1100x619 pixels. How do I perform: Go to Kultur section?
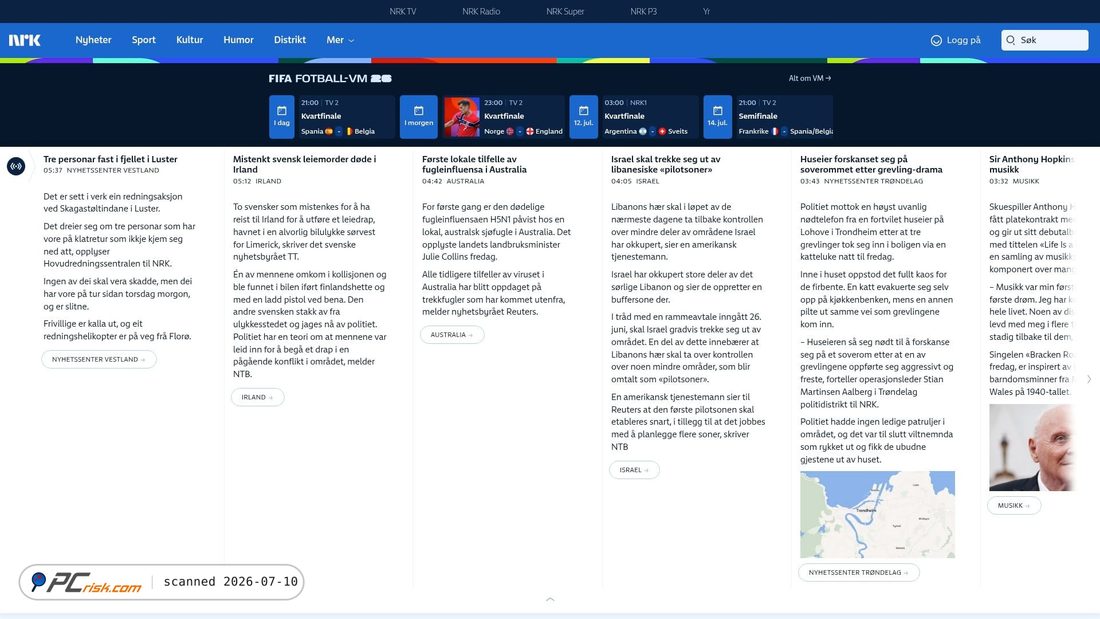point(189,40)
